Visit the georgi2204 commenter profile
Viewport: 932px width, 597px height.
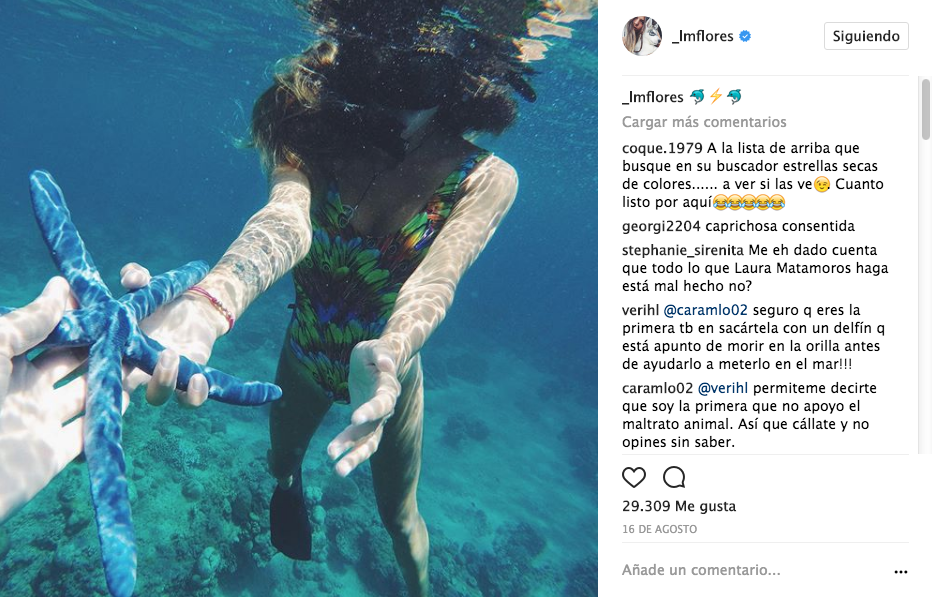tap(662, 226)
